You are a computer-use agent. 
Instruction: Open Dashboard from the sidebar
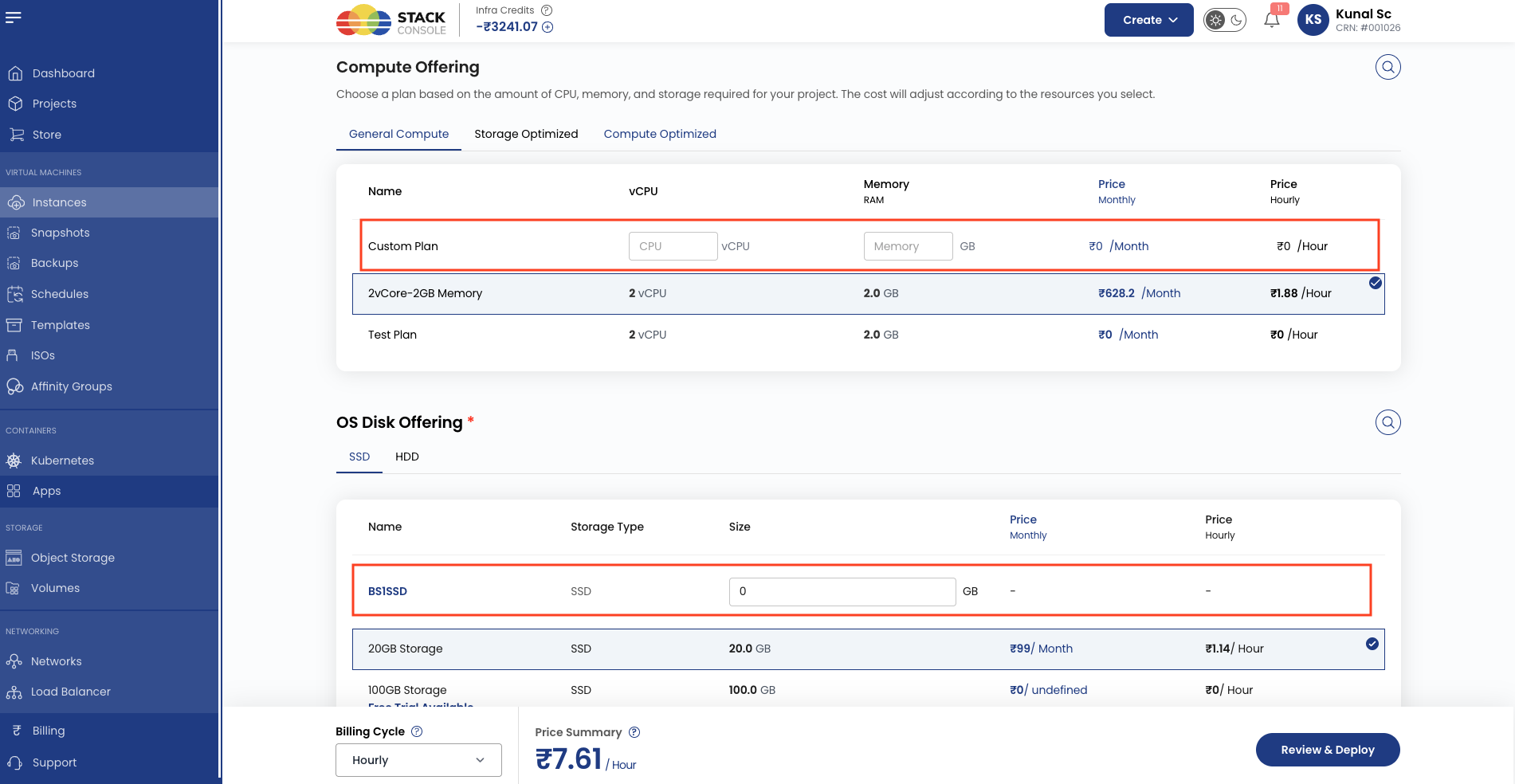click(64, 73)
